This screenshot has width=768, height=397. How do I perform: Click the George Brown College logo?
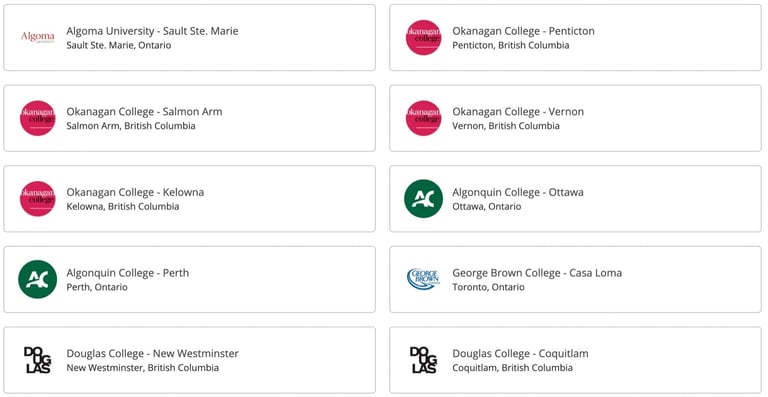(x=423, y=279)
